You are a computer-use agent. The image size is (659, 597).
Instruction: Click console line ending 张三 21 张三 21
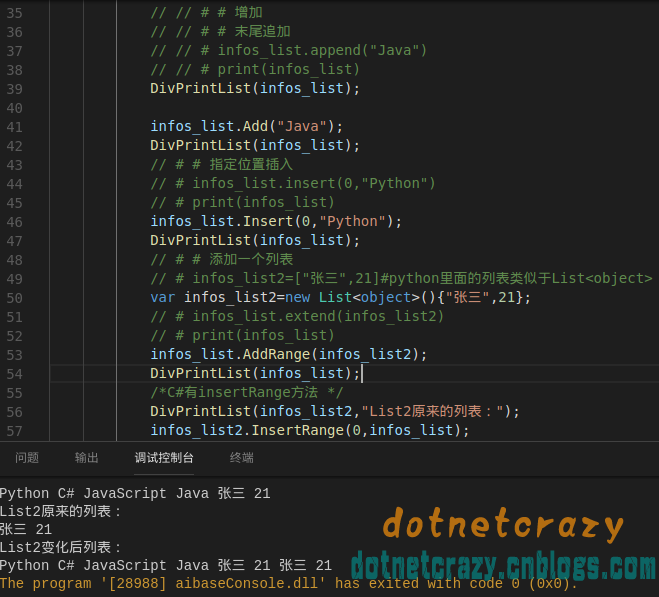point(166,565)
